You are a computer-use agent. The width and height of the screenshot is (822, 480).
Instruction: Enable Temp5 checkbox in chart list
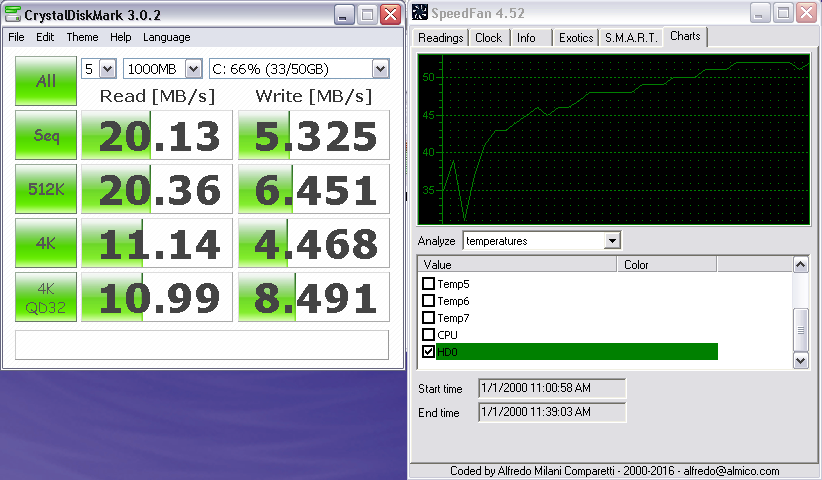[x=428, y=283]
